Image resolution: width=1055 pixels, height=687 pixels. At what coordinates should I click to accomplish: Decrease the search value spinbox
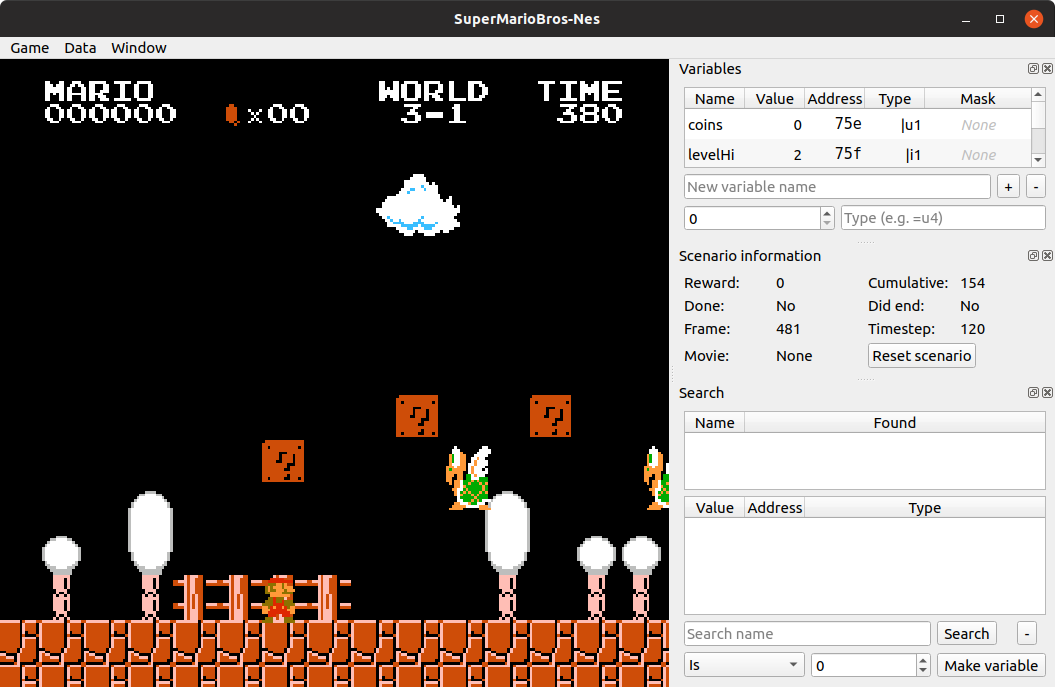923,671
